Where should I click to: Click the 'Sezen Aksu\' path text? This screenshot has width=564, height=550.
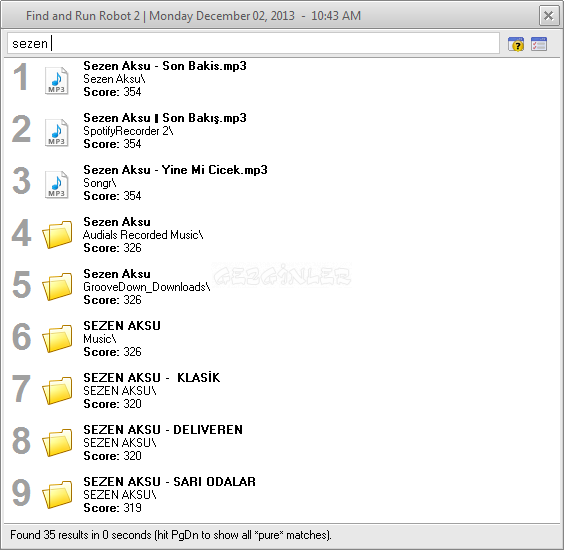(x=114, y=79)
